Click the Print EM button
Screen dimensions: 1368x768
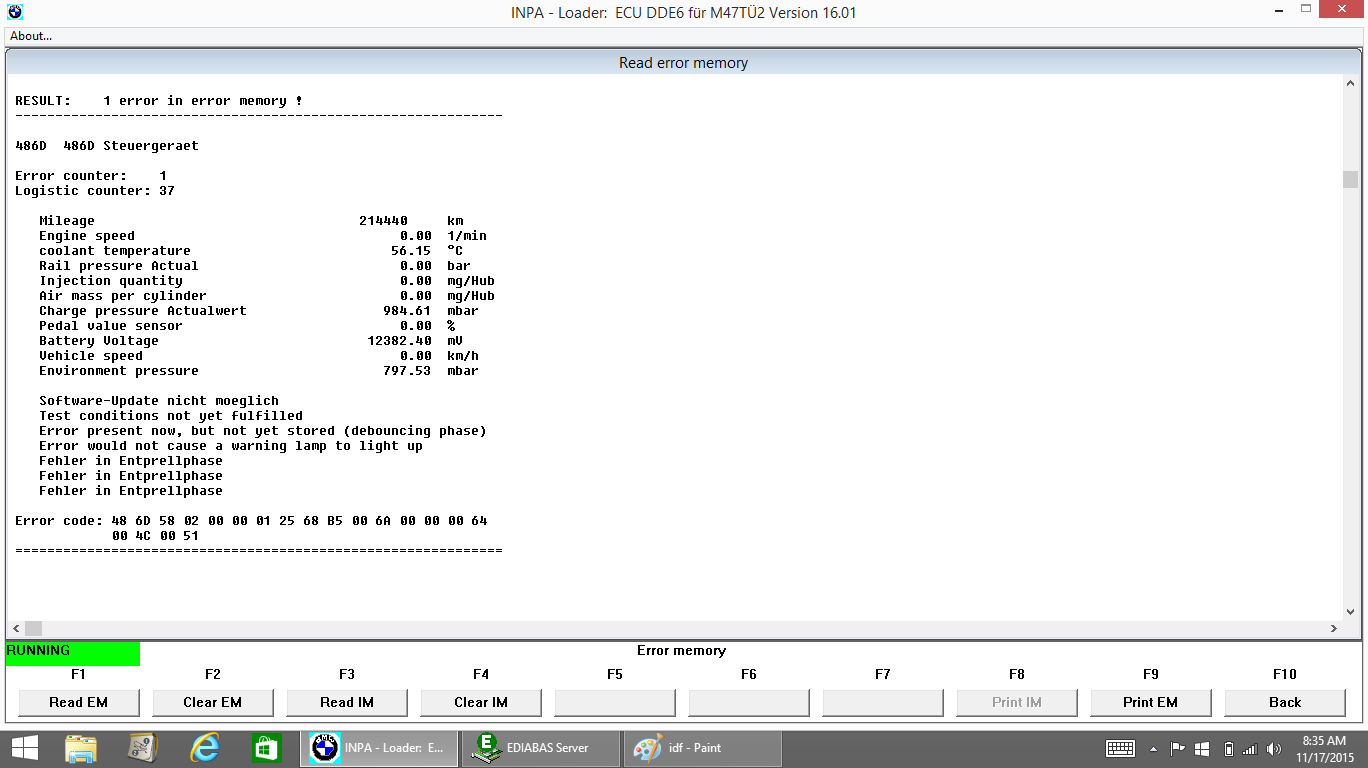(1151, 702)
